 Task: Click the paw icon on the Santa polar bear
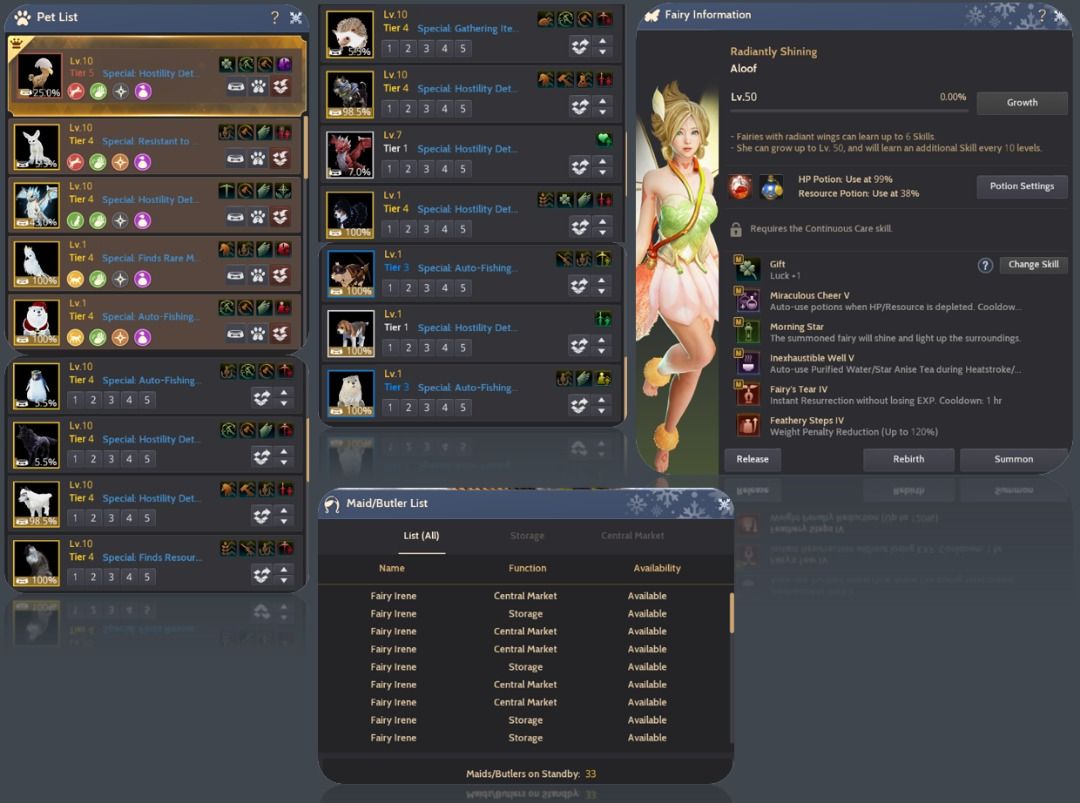coord(258,334)
